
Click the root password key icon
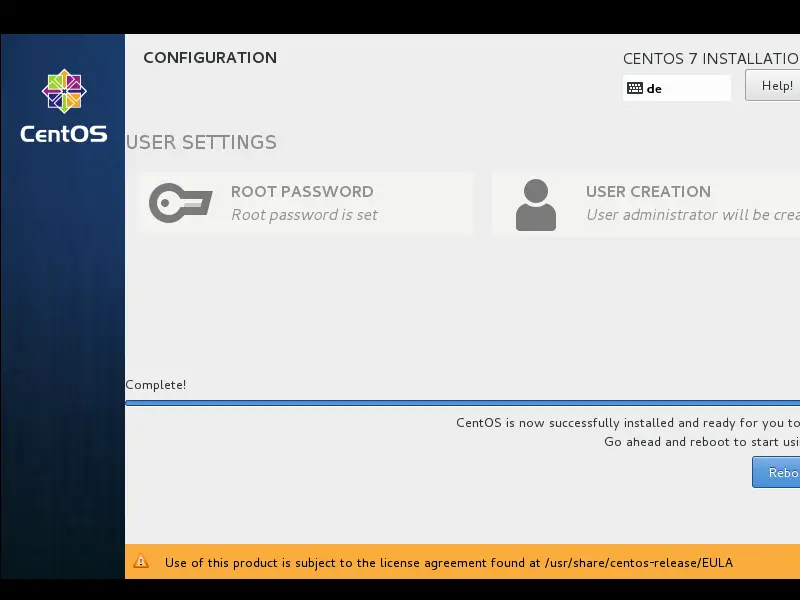click(x=181, y=203)
